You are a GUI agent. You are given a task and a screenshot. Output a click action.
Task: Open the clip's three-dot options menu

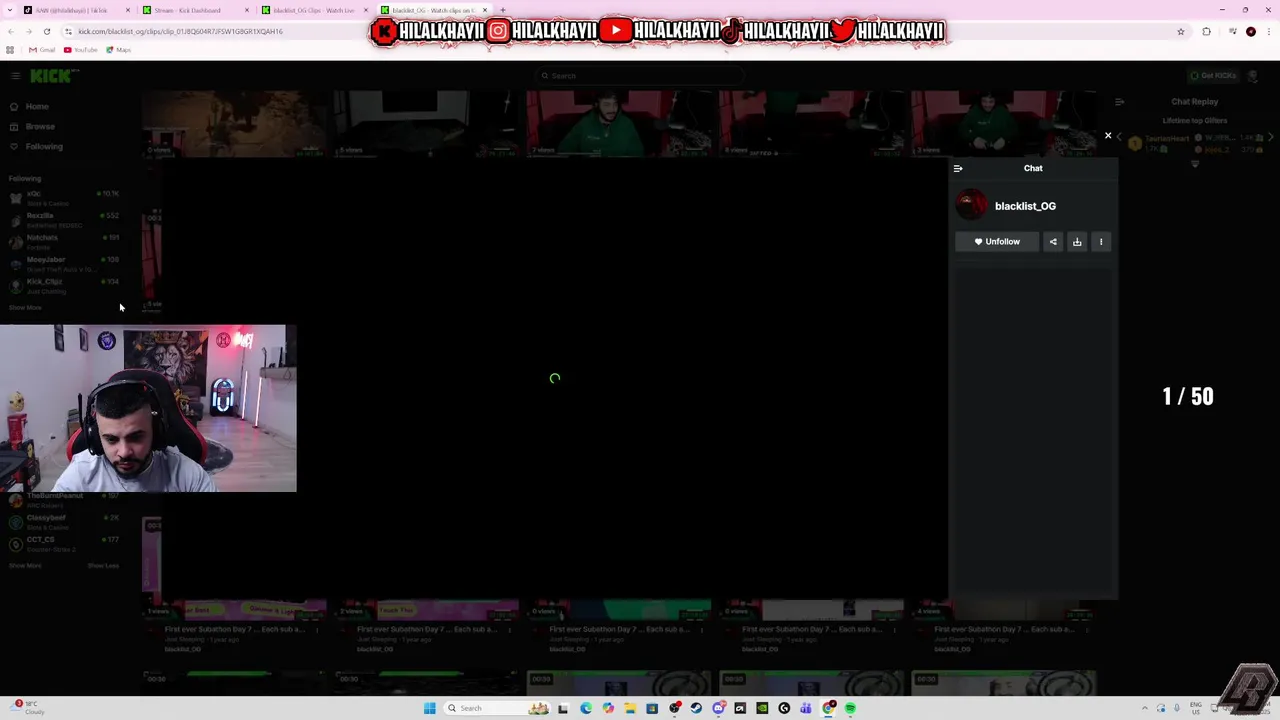(1101, 242)
